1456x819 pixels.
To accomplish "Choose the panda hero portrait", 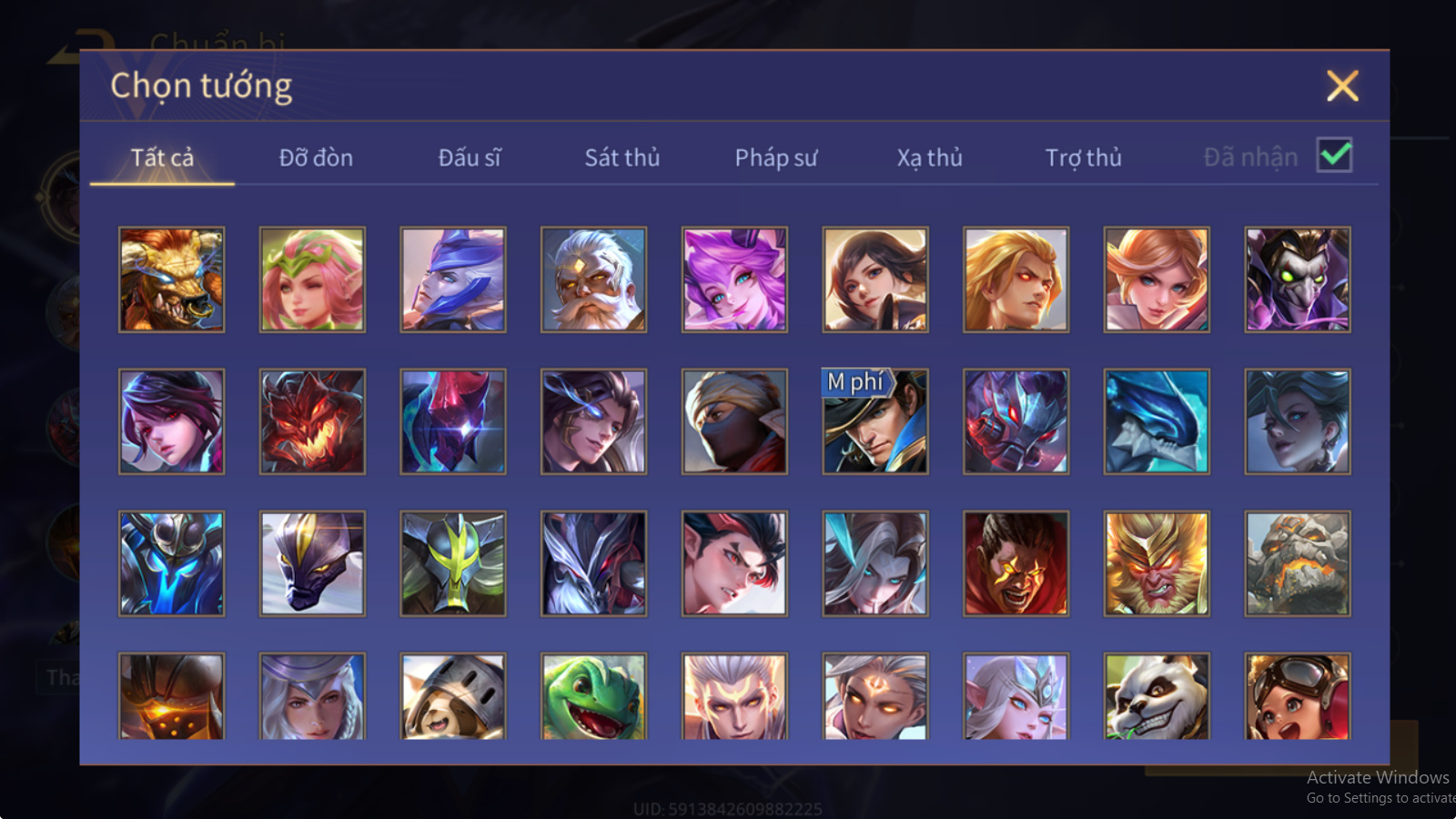I will point(1157,696).
